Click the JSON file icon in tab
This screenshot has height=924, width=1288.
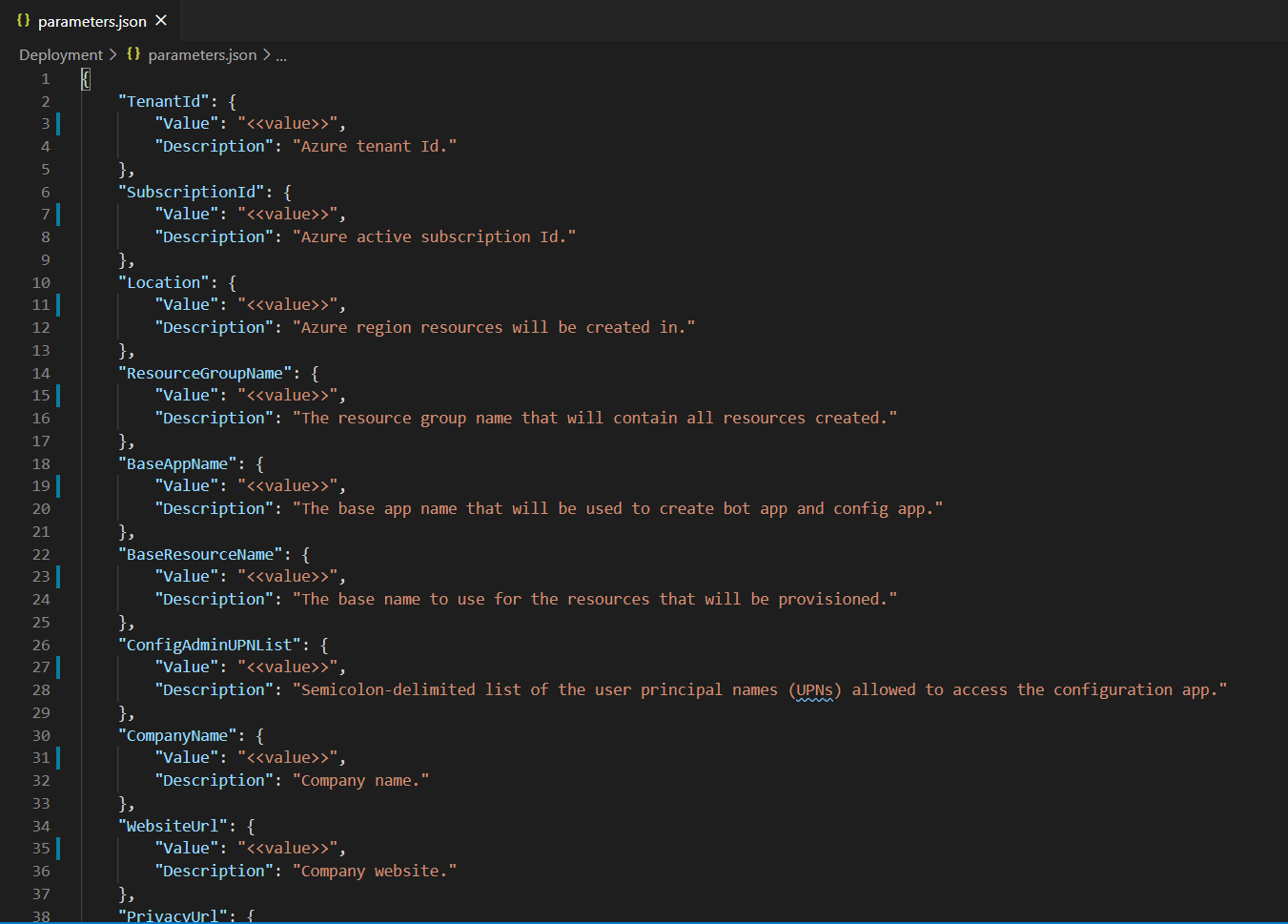coord(24,20)
